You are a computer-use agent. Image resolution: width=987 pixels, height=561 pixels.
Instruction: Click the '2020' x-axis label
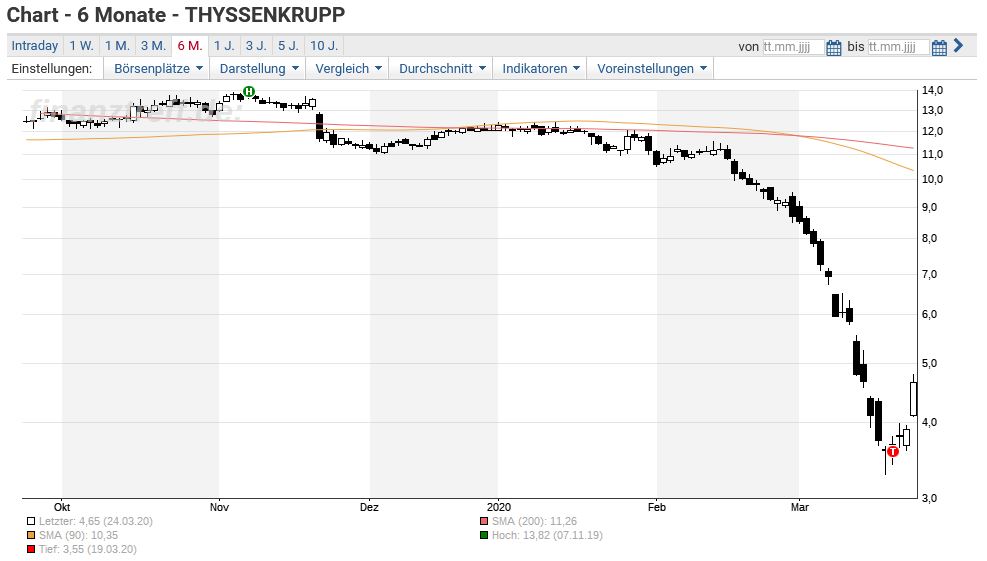point(499,507)
